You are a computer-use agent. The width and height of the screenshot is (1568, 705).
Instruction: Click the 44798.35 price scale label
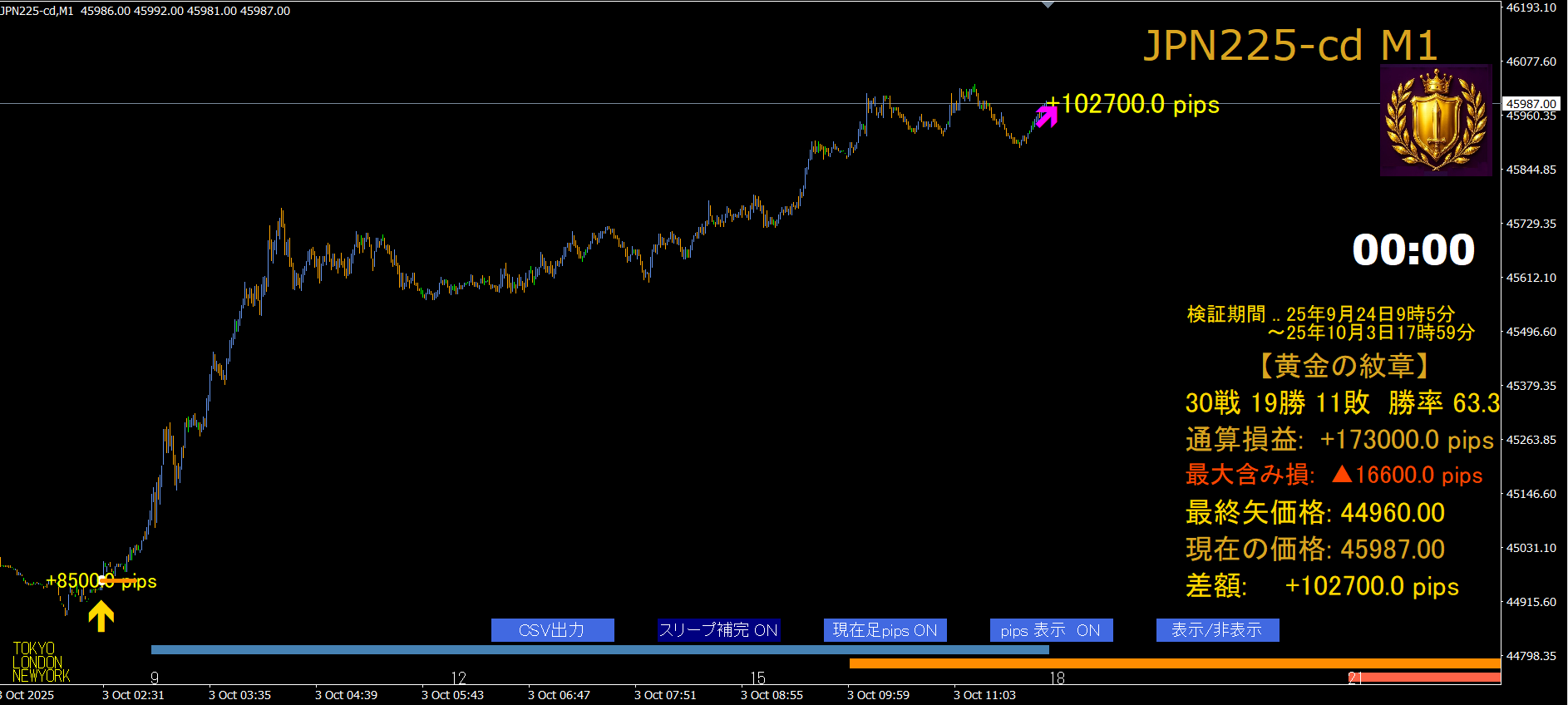(x=1531, y=656)
